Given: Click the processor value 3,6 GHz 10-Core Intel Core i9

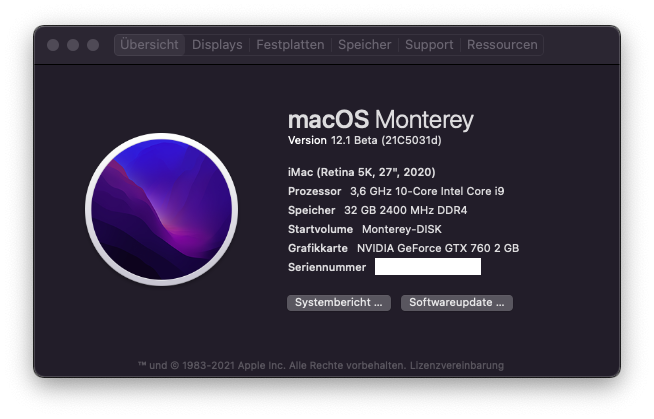Looking at the screenshot, I should [427, 191].
